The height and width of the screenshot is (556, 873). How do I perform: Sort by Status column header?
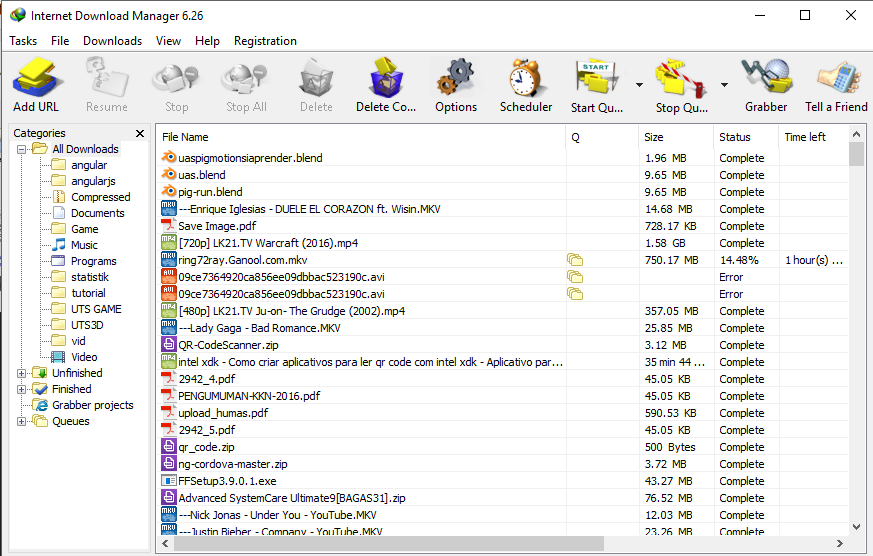pos(746,137)
